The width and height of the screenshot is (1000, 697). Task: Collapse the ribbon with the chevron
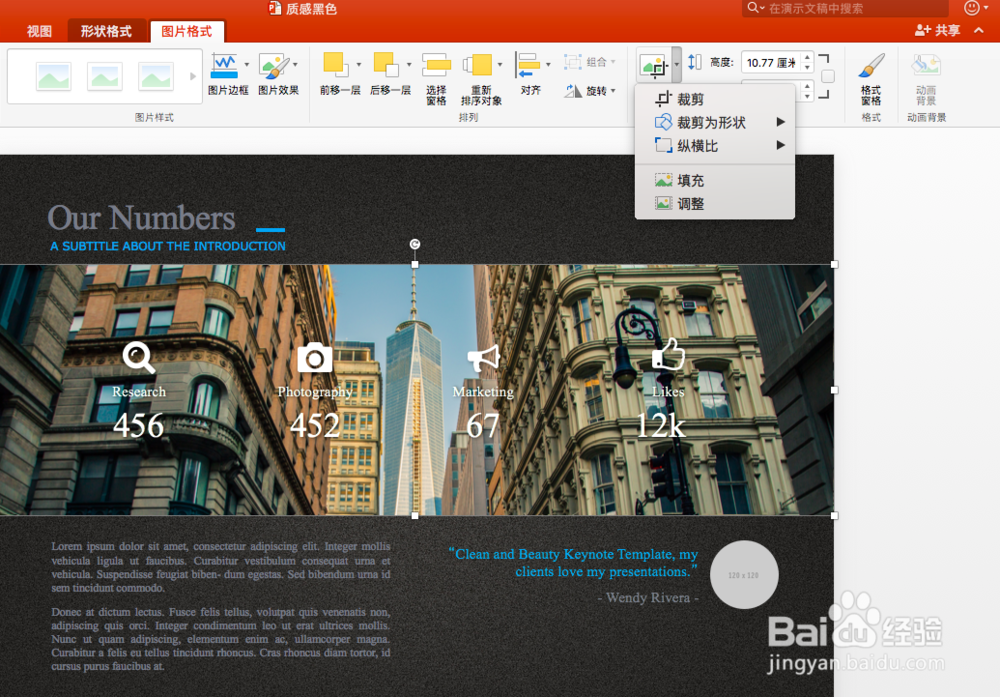click(x=979, y=30)
